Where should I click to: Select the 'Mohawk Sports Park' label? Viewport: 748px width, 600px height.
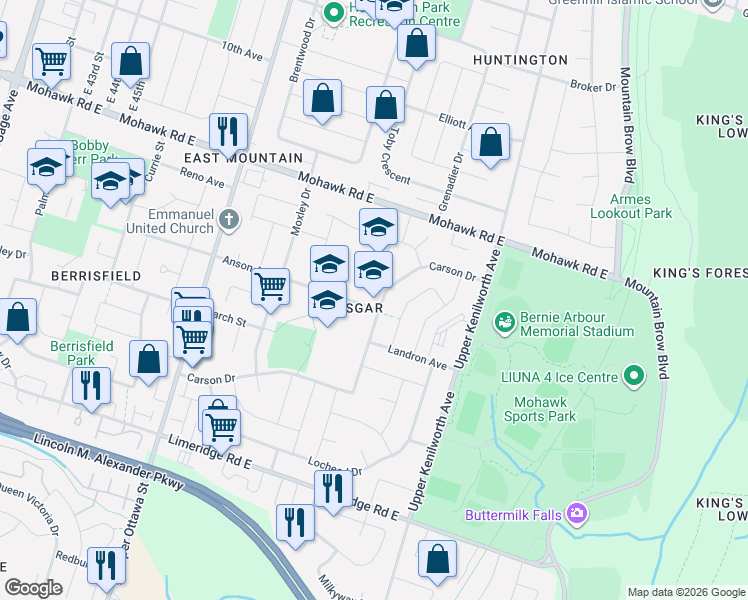(x=540, y=409)
